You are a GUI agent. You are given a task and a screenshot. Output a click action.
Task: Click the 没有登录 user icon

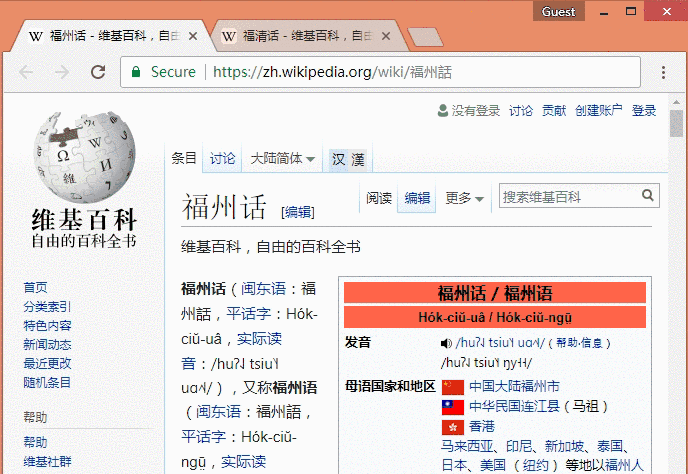(x=443, y=110)
